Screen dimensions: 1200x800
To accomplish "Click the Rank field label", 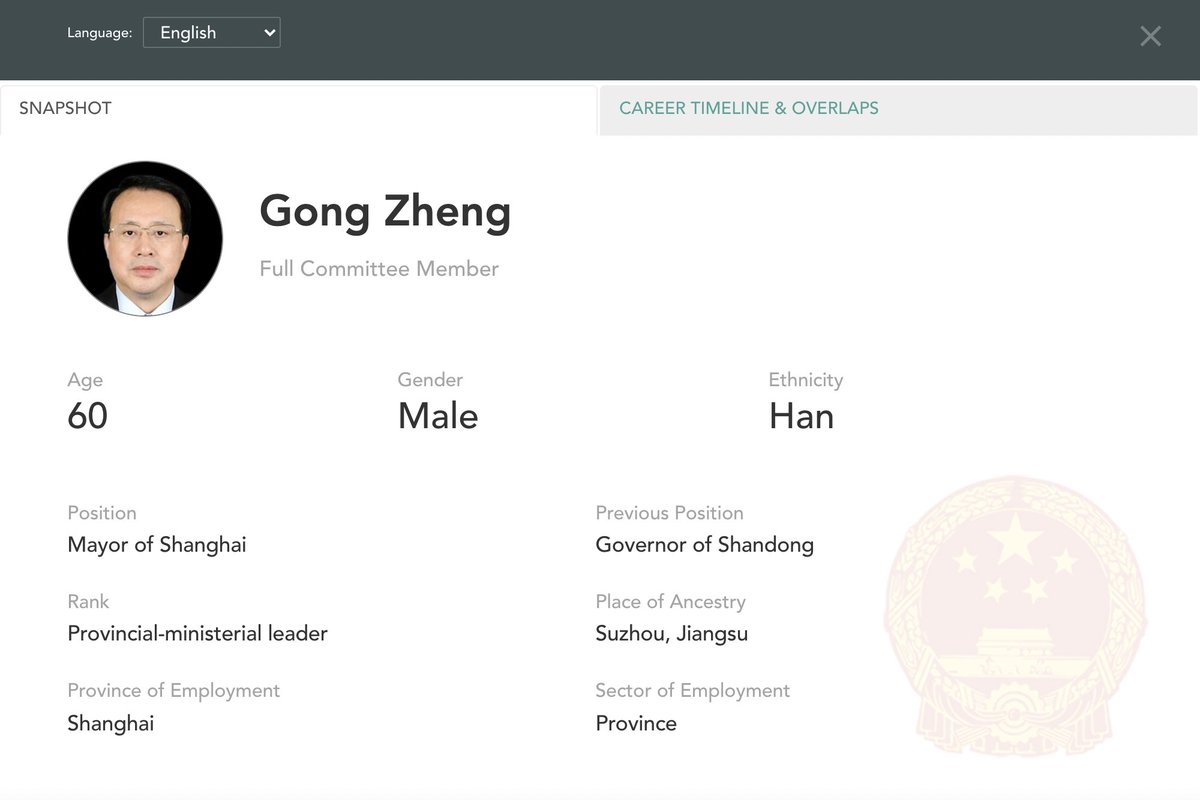I will 88,602.
